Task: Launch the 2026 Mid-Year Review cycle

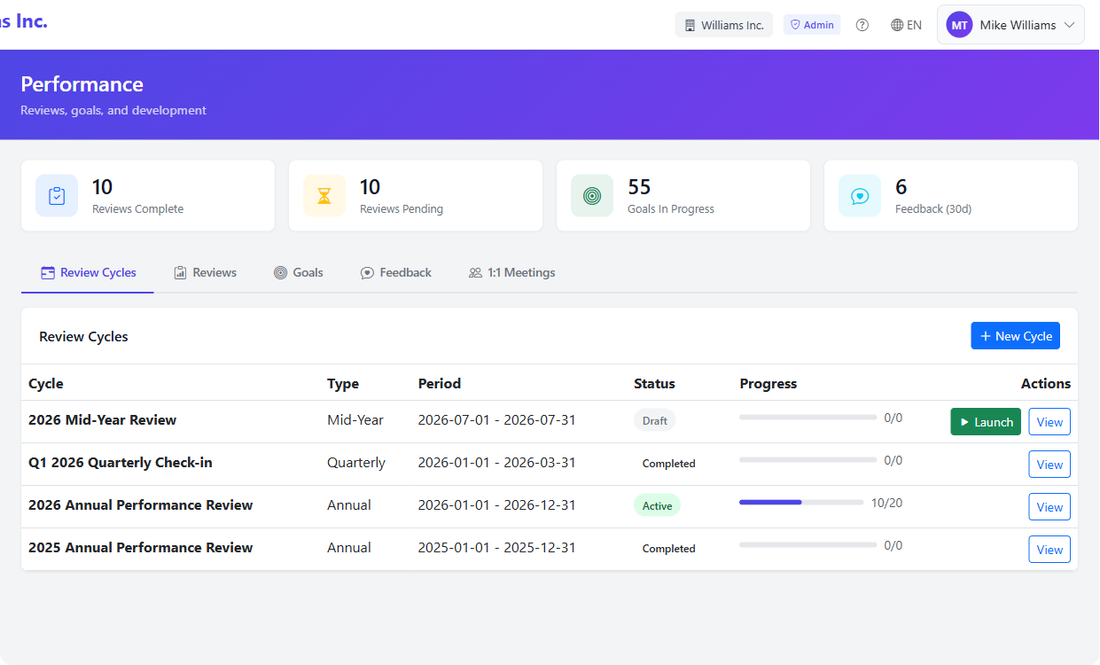Action: pos(985,421)
